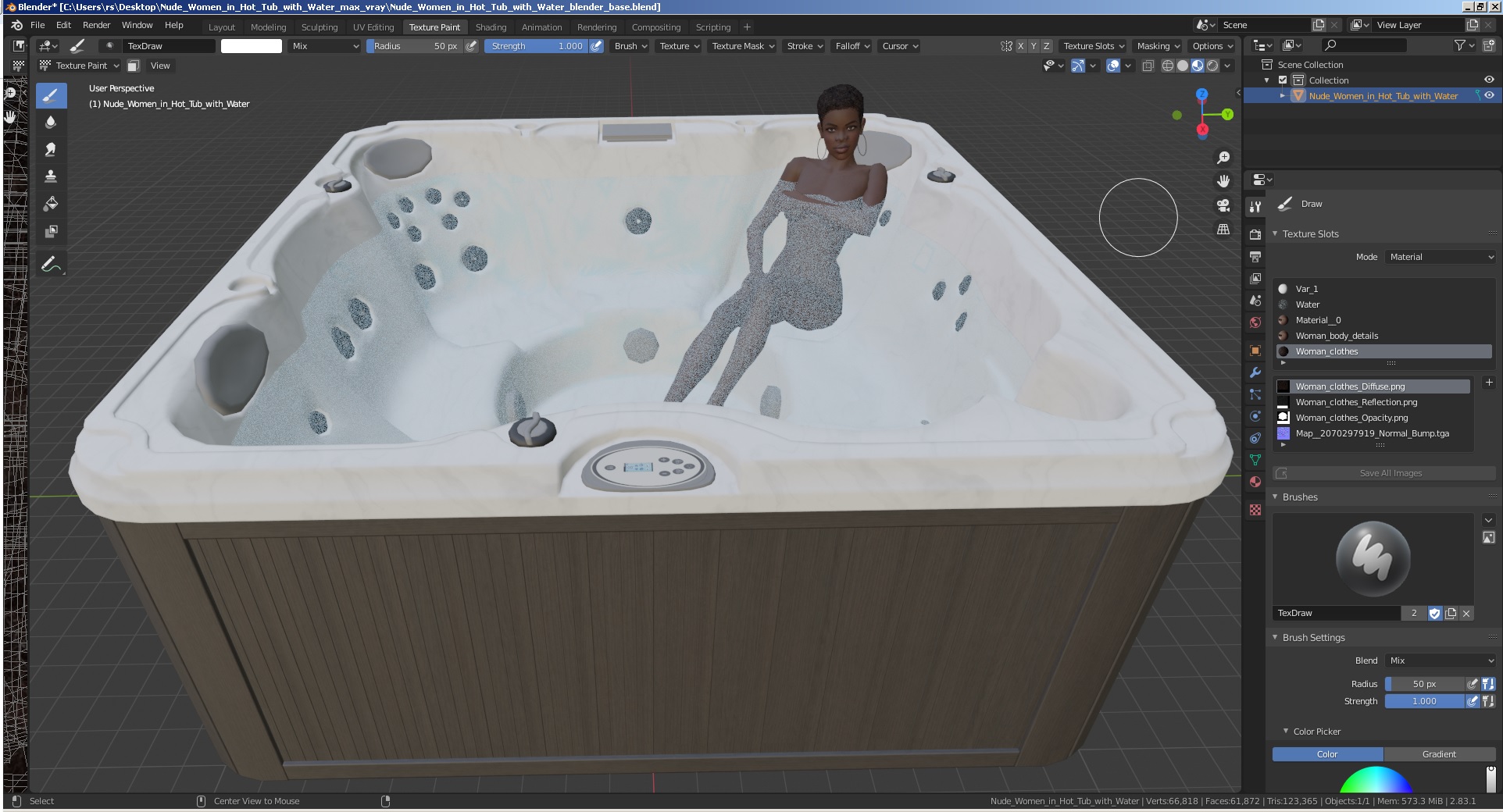Toggle Collection exclude checkbox in outliner

click(1283, 80)
